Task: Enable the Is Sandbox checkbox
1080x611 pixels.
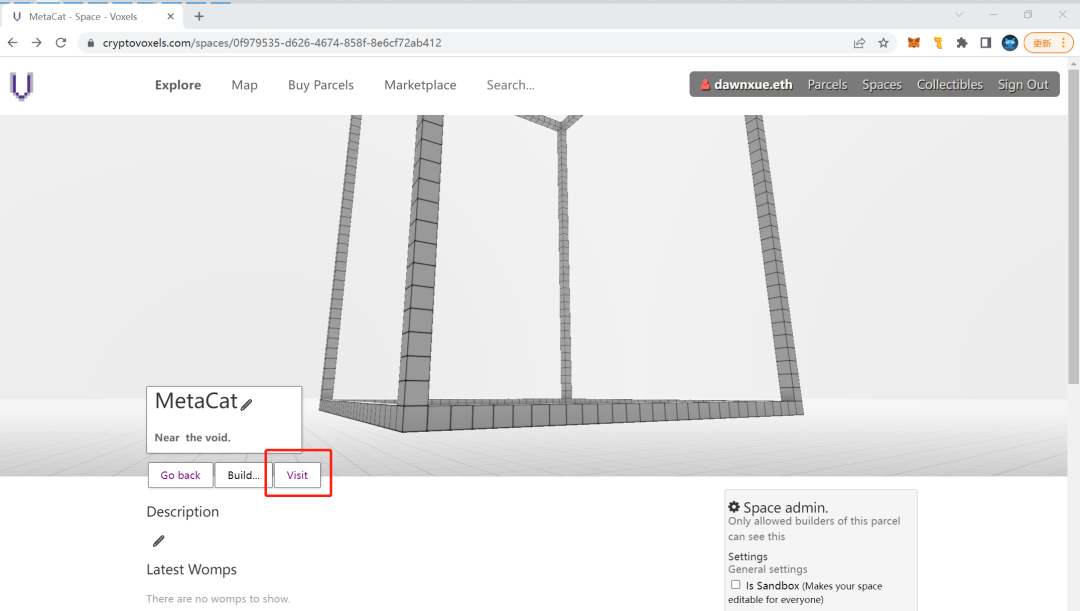Action: click(736, 585)
